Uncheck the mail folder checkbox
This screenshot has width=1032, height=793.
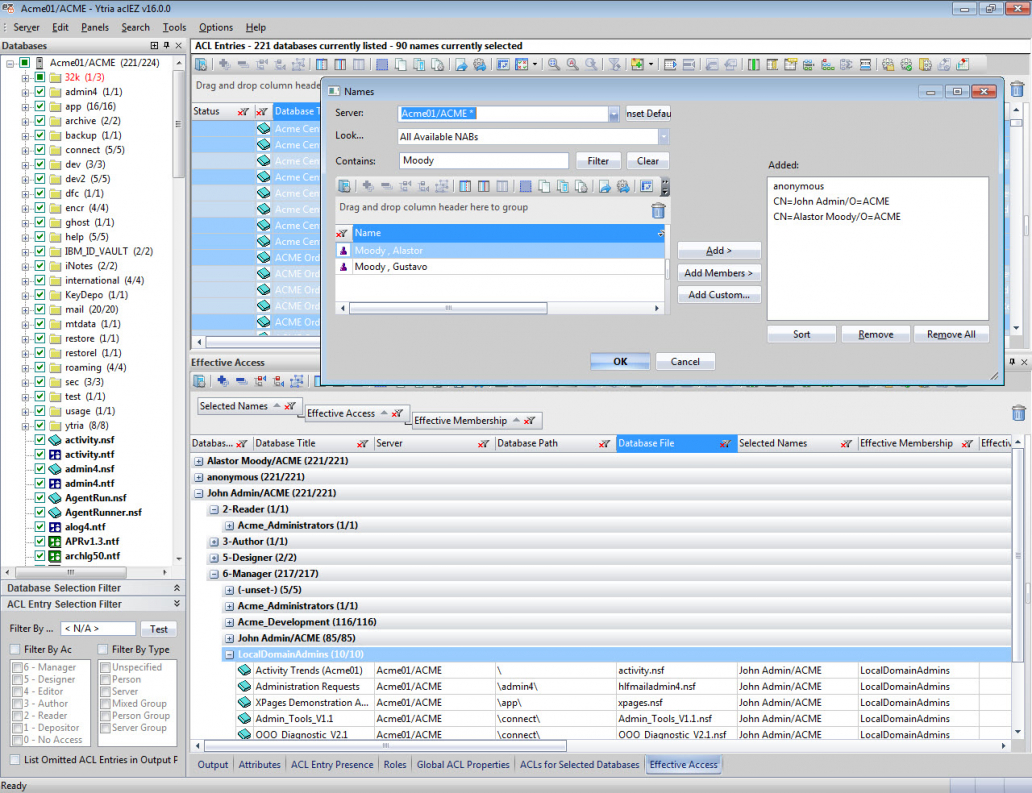(x=39, y=309)
